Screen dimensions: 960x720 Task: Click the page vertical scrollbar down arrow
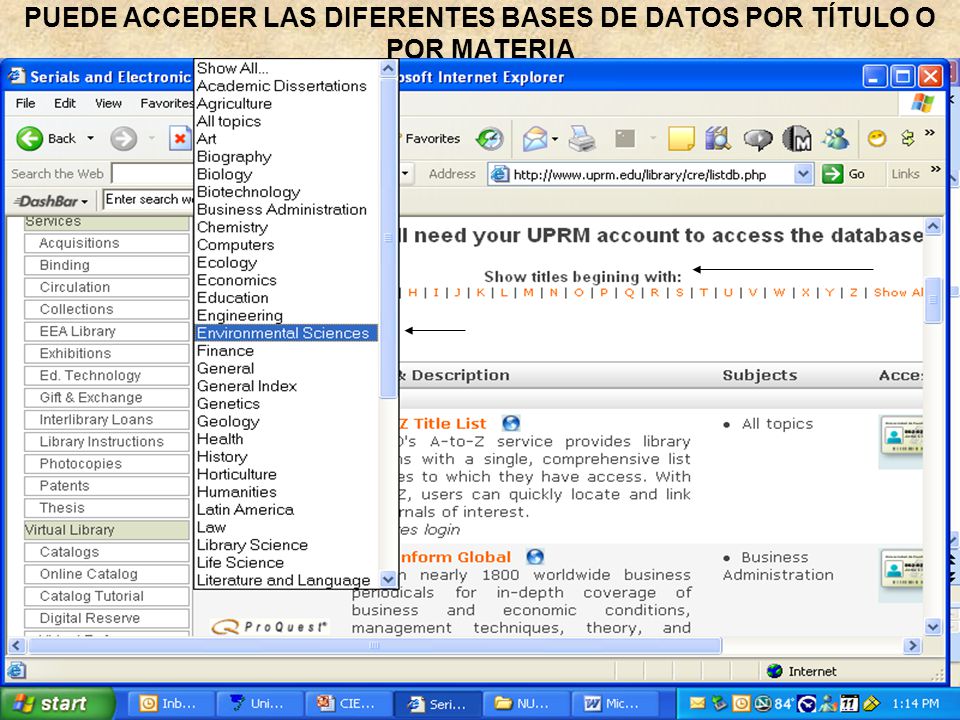tap(932, 626)
